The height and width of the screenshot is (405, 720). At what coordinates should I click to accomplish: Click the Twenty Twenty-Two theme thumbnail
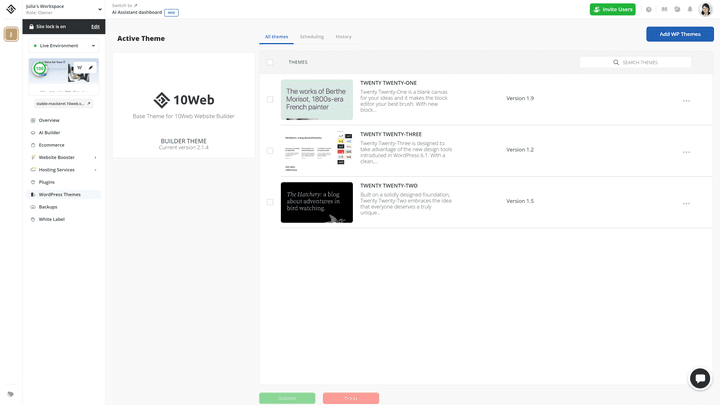click(317, 202)
